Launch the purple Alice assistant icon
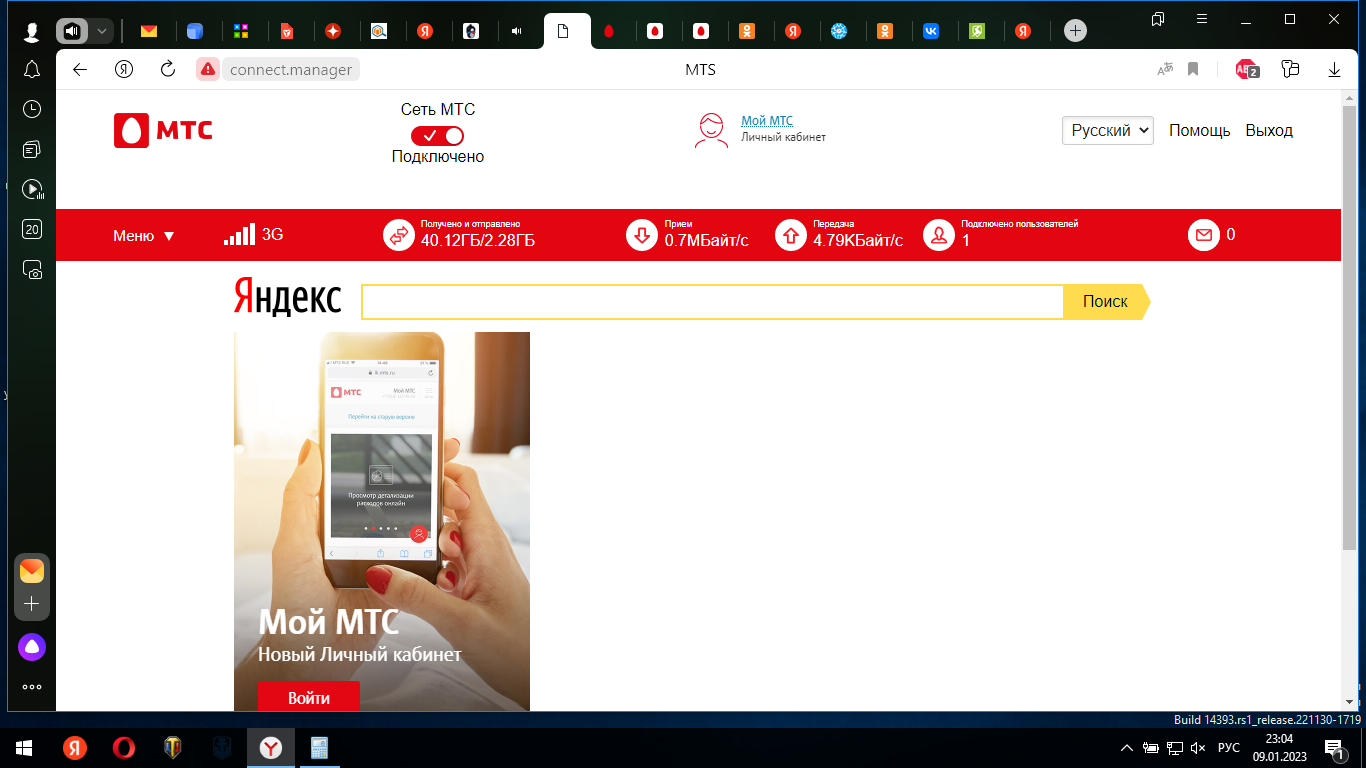Viewport: 1366px width, 768px height. 32,647
